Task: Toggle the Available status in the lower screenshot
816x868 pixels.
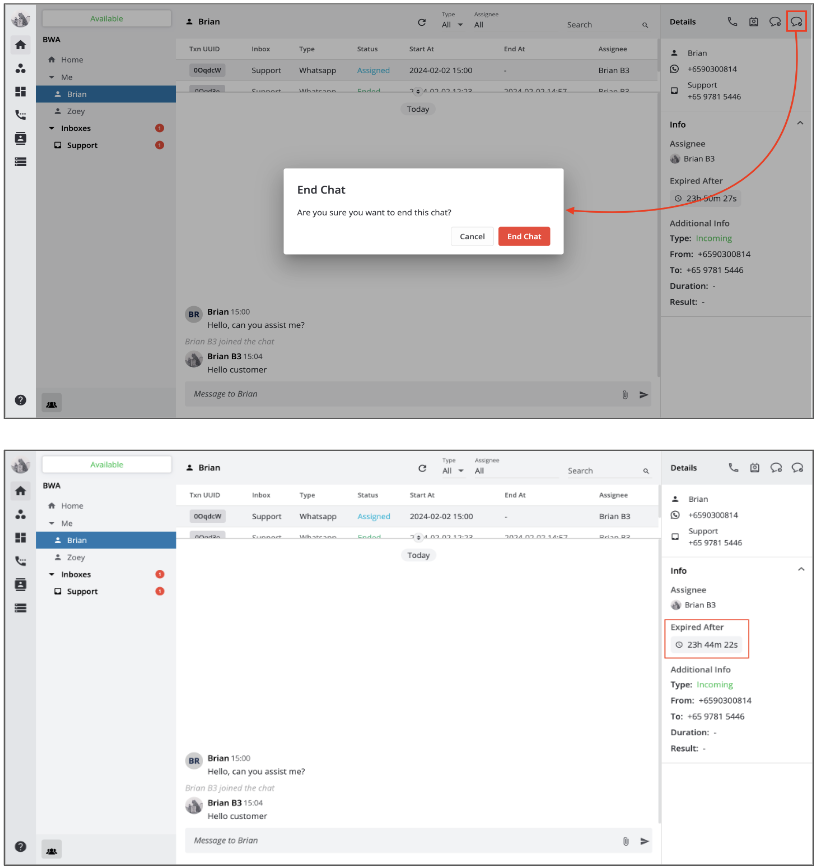Action: click(107, 464)
